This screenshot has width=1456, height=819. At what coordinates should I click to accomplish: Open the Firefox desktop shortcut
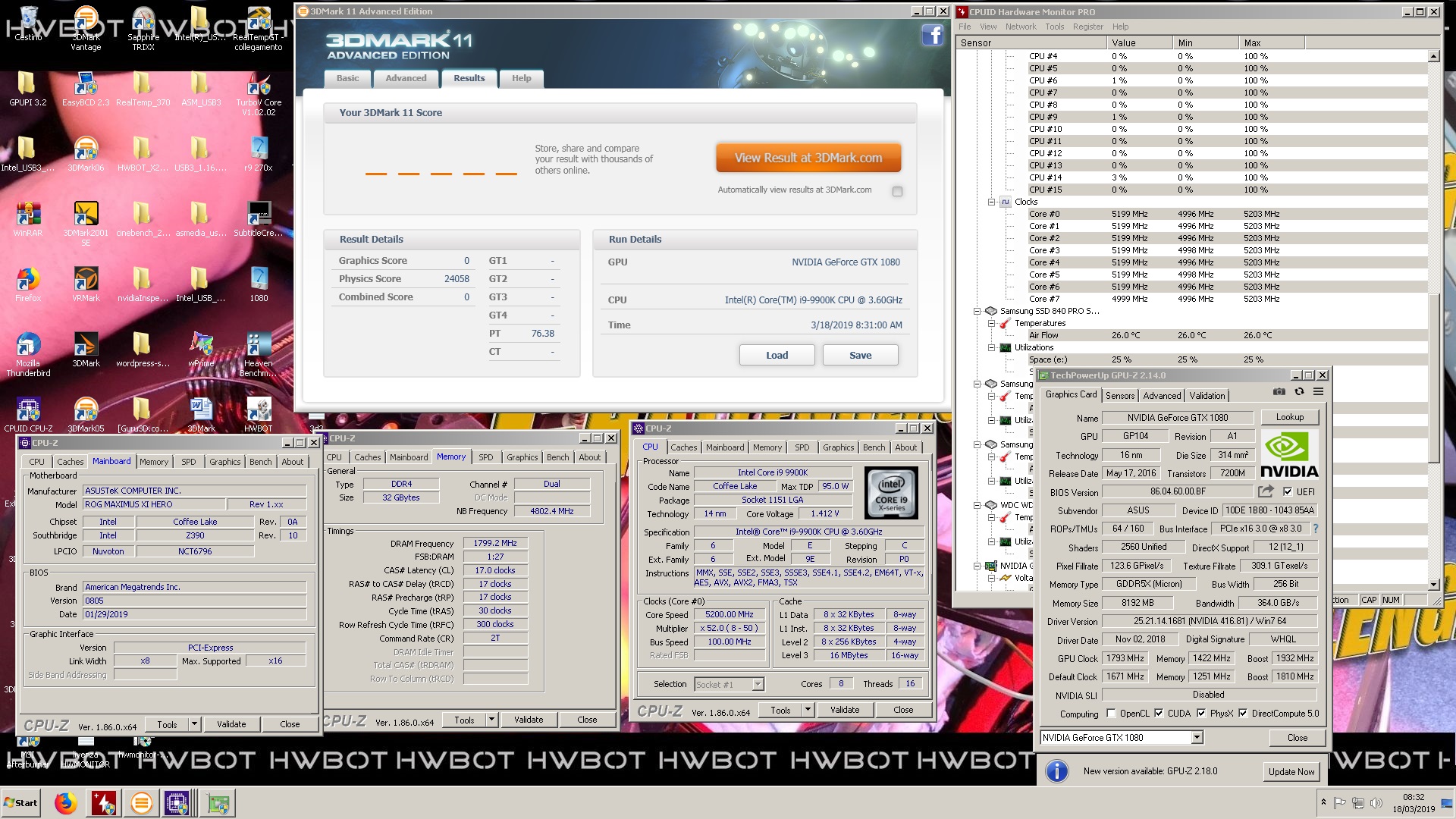point(28,285)
